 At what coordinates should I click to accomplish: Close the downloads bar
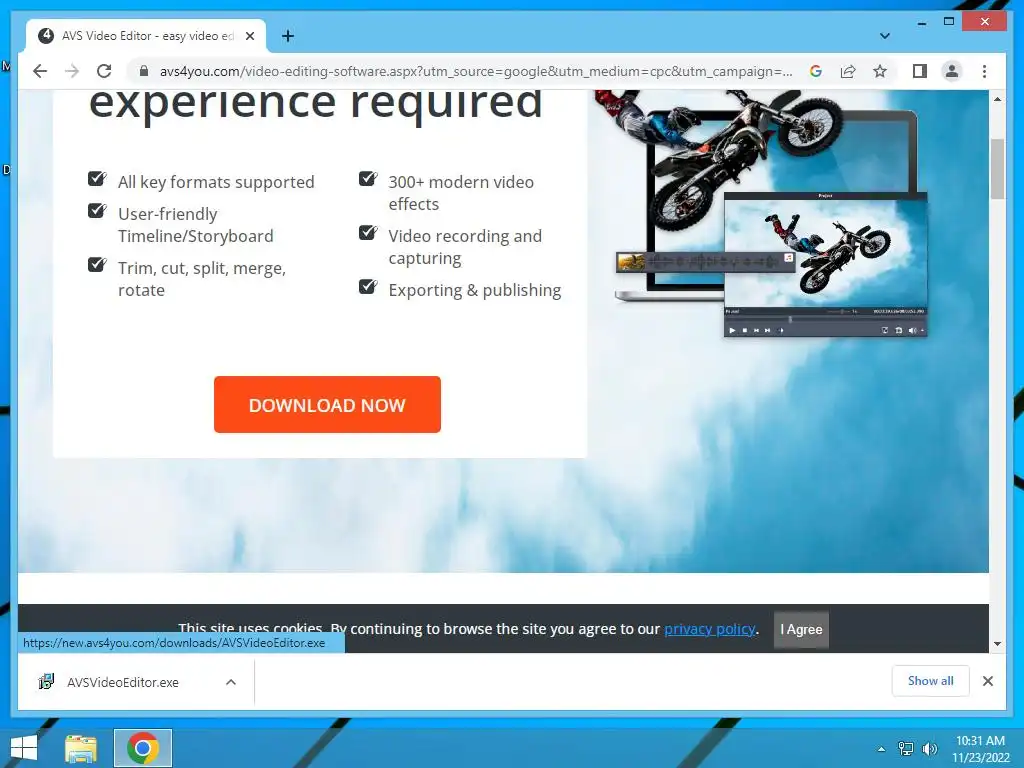pos(987,681)
